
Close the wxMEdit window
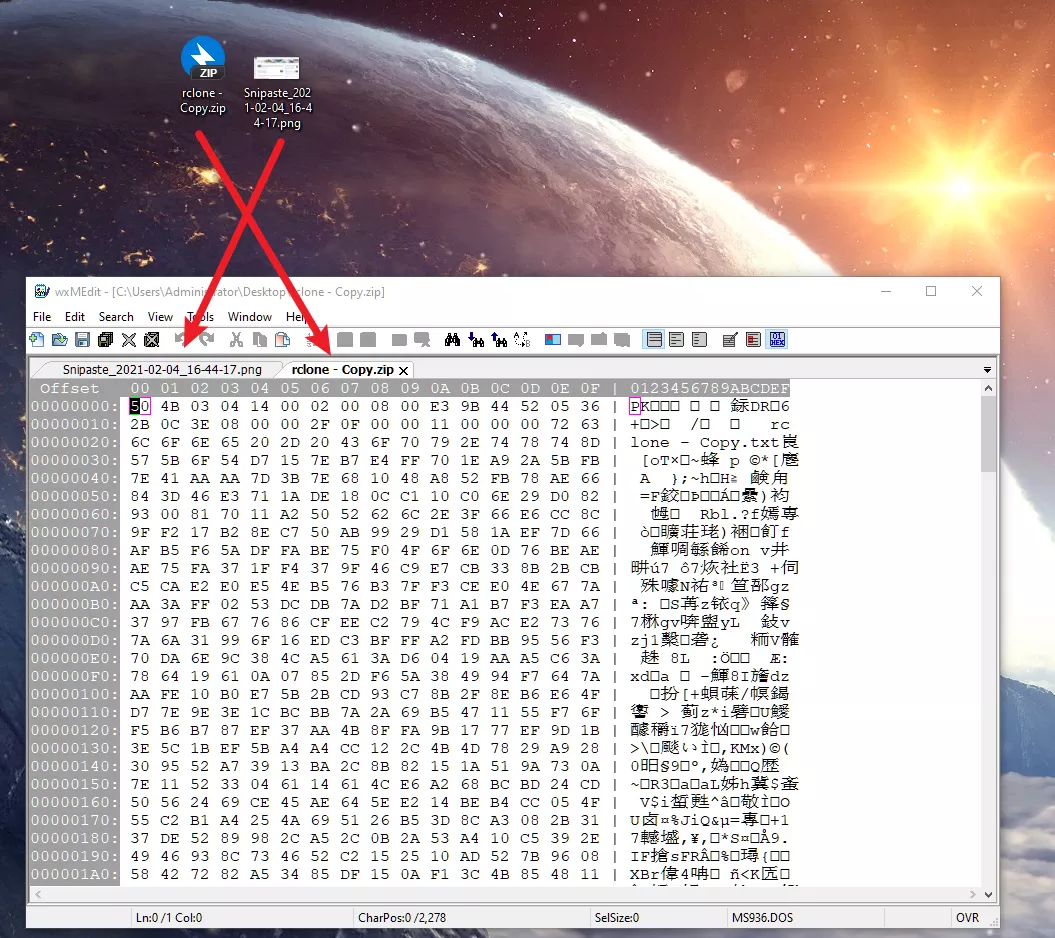(977, 291)
